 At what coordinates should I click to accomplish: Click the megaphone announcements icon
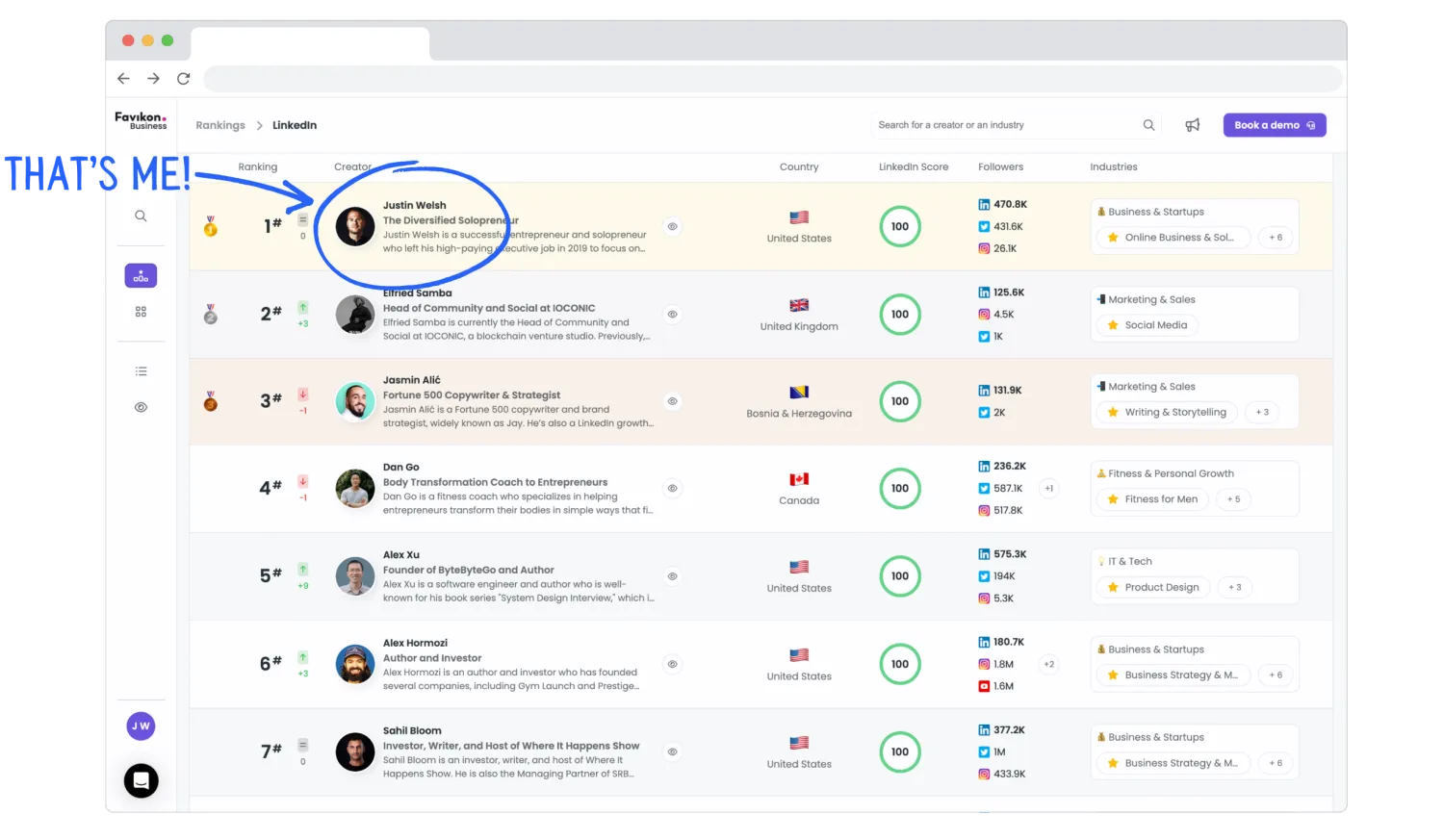point(1192,125)
